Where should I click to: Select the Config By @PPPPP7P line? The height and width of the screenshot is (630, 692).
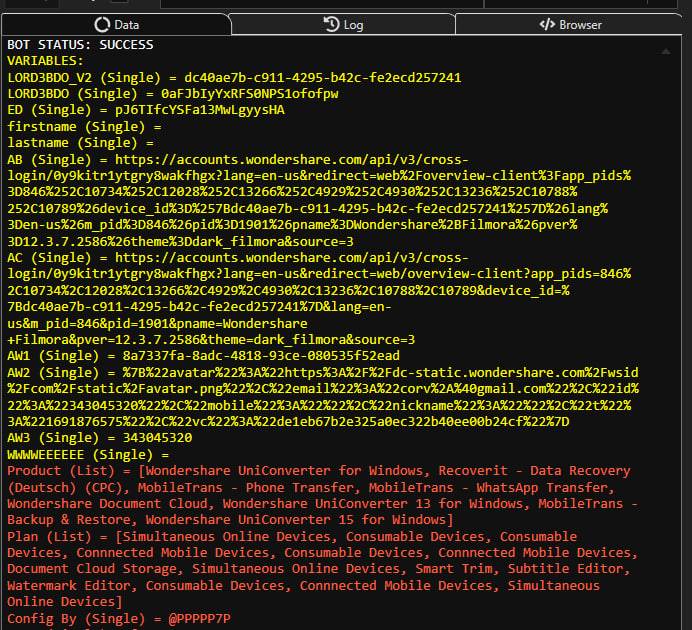[x=119, y=619]
